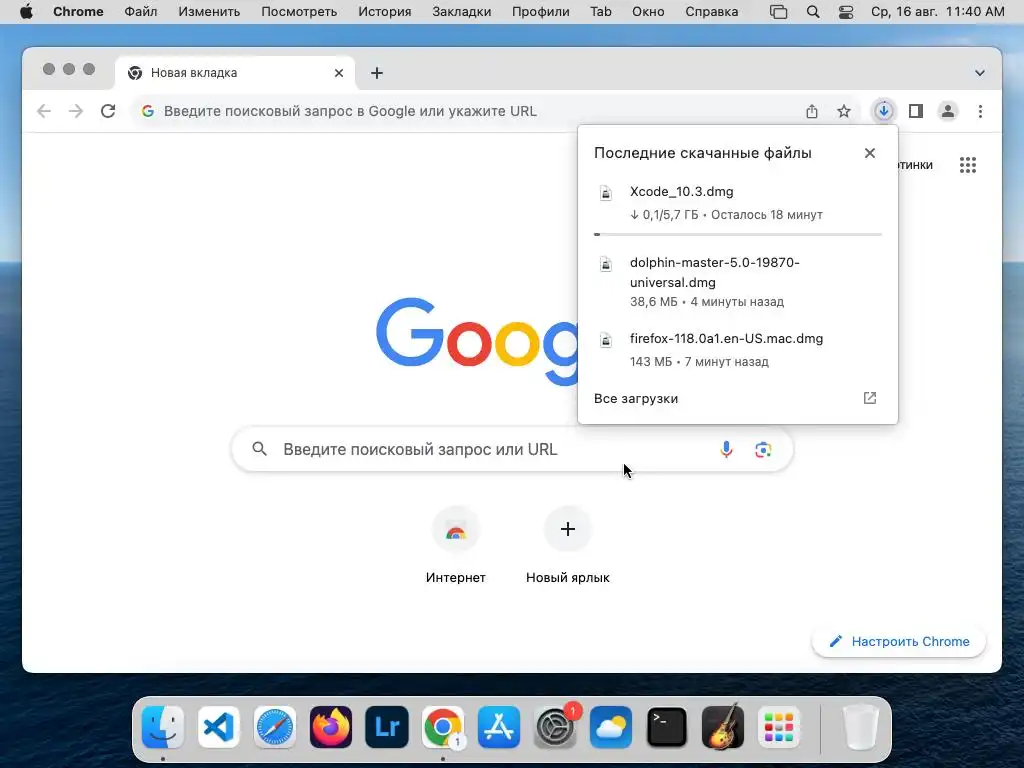Open the Файл menu
This screenshot has height=768, width=1024.
pyautogui.click(x=140, y=12)
